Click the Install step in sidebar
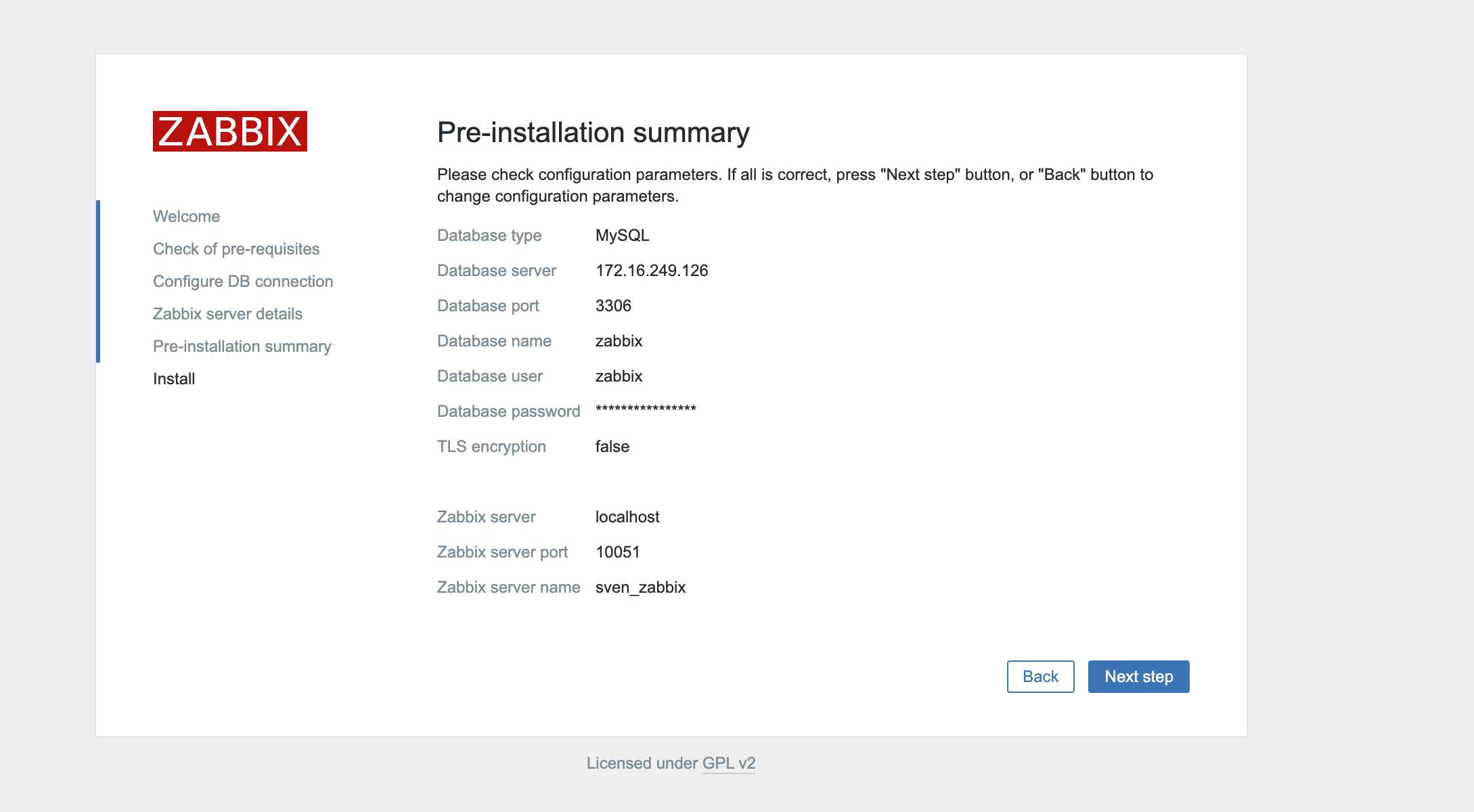1474x812 pixels. [x=174, y=379]
